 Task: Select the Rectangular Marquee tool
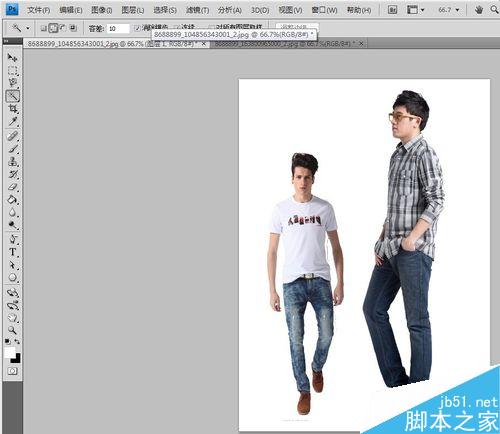click(12, 70)
